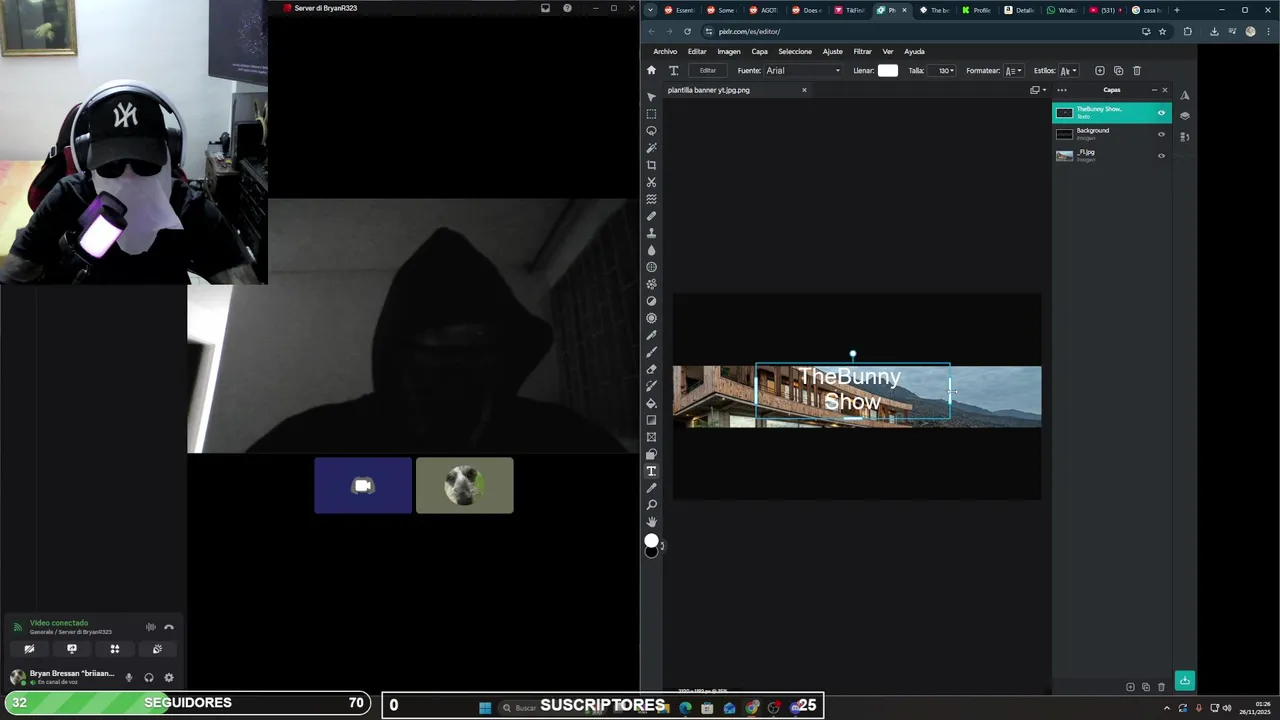The height and width of the screenshot is (720, 1280).
Task: Open Discord user settings gear
Action: (x=169, y=677)
